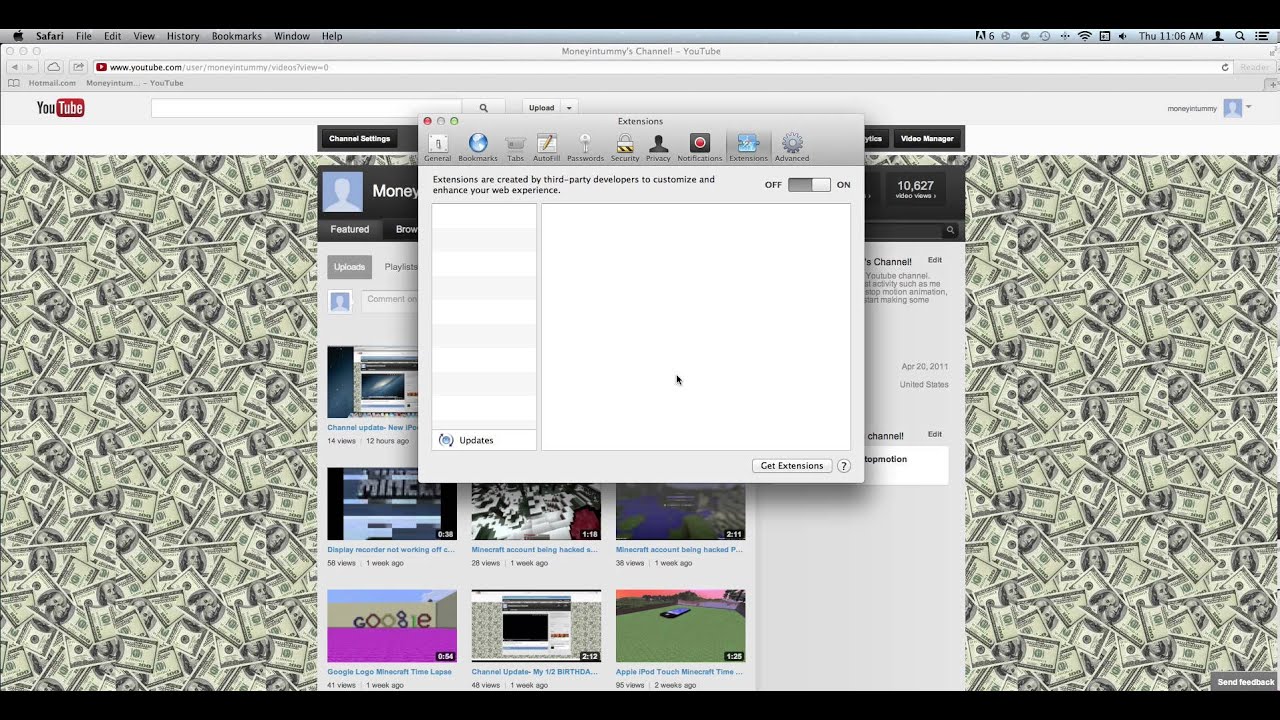Open the Security preferences pane

(625, 148)
